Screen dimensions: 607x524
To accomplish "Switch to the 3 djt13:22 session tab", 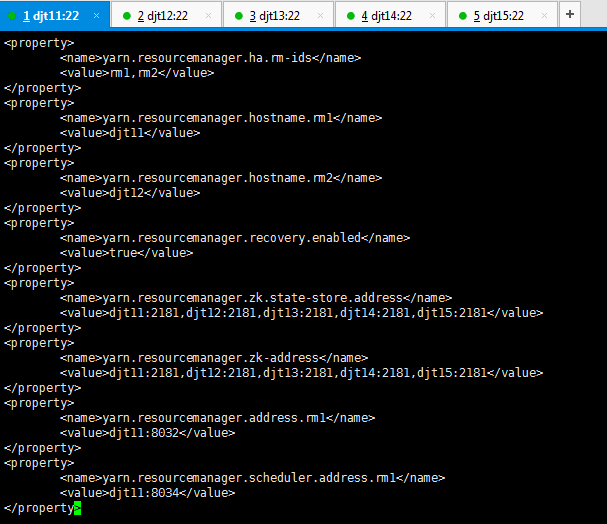I will click(278, 15).
